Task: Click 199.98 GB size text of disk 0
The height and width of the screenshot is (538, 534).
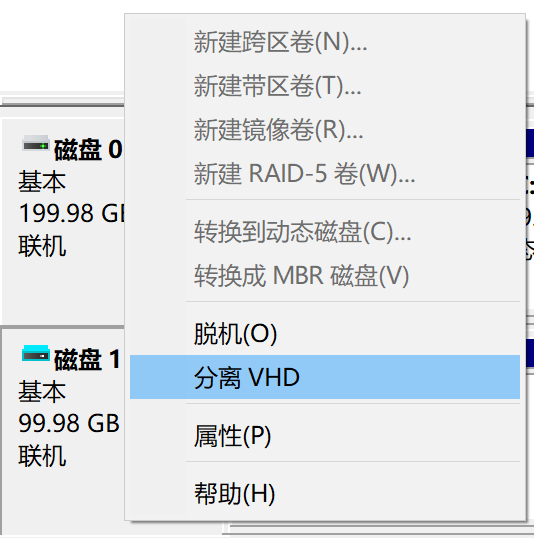Action: (72, 213)
